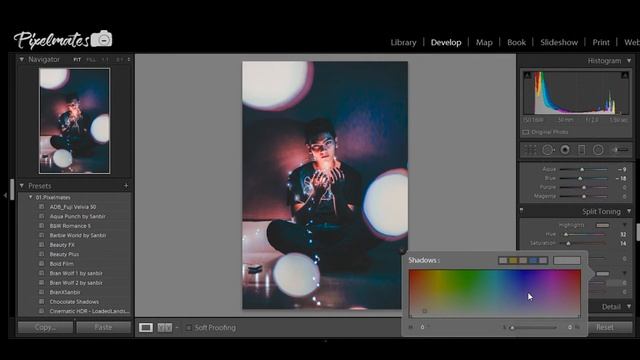Toggle histogram shadow clipping indicator

[527, 75]
